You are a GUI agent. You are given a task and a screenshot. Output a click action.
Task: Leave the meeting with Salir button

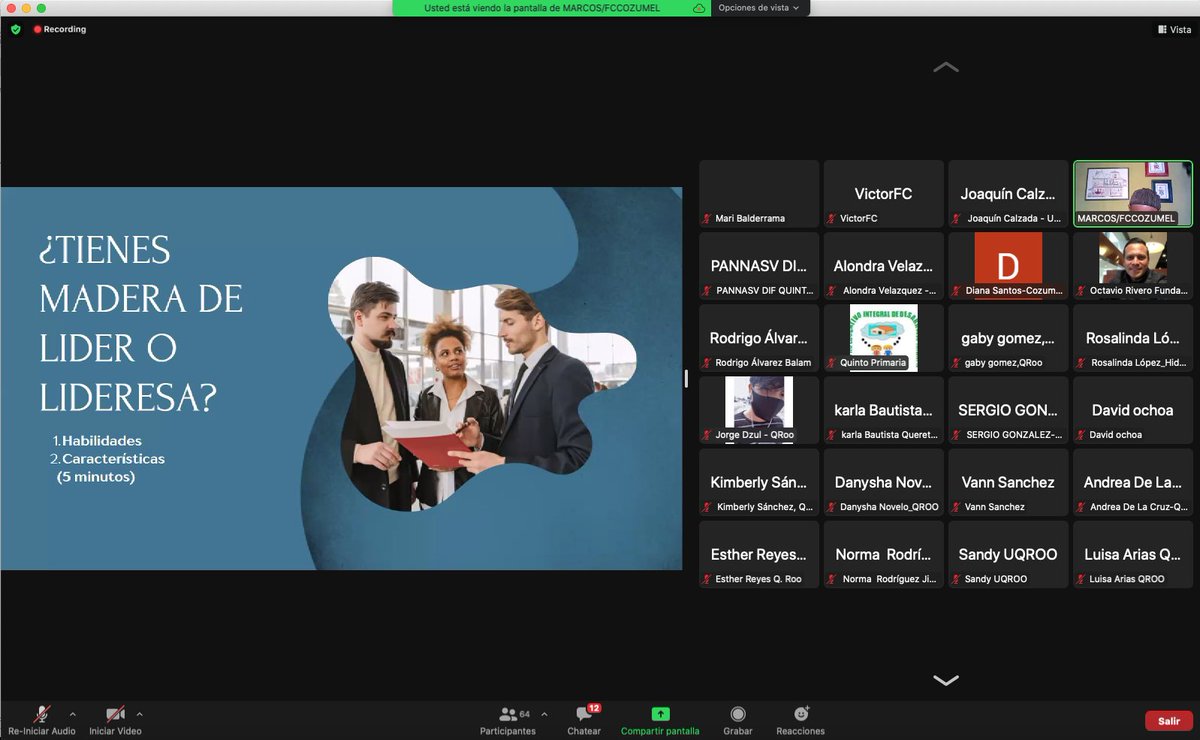tap(1169, 721)
